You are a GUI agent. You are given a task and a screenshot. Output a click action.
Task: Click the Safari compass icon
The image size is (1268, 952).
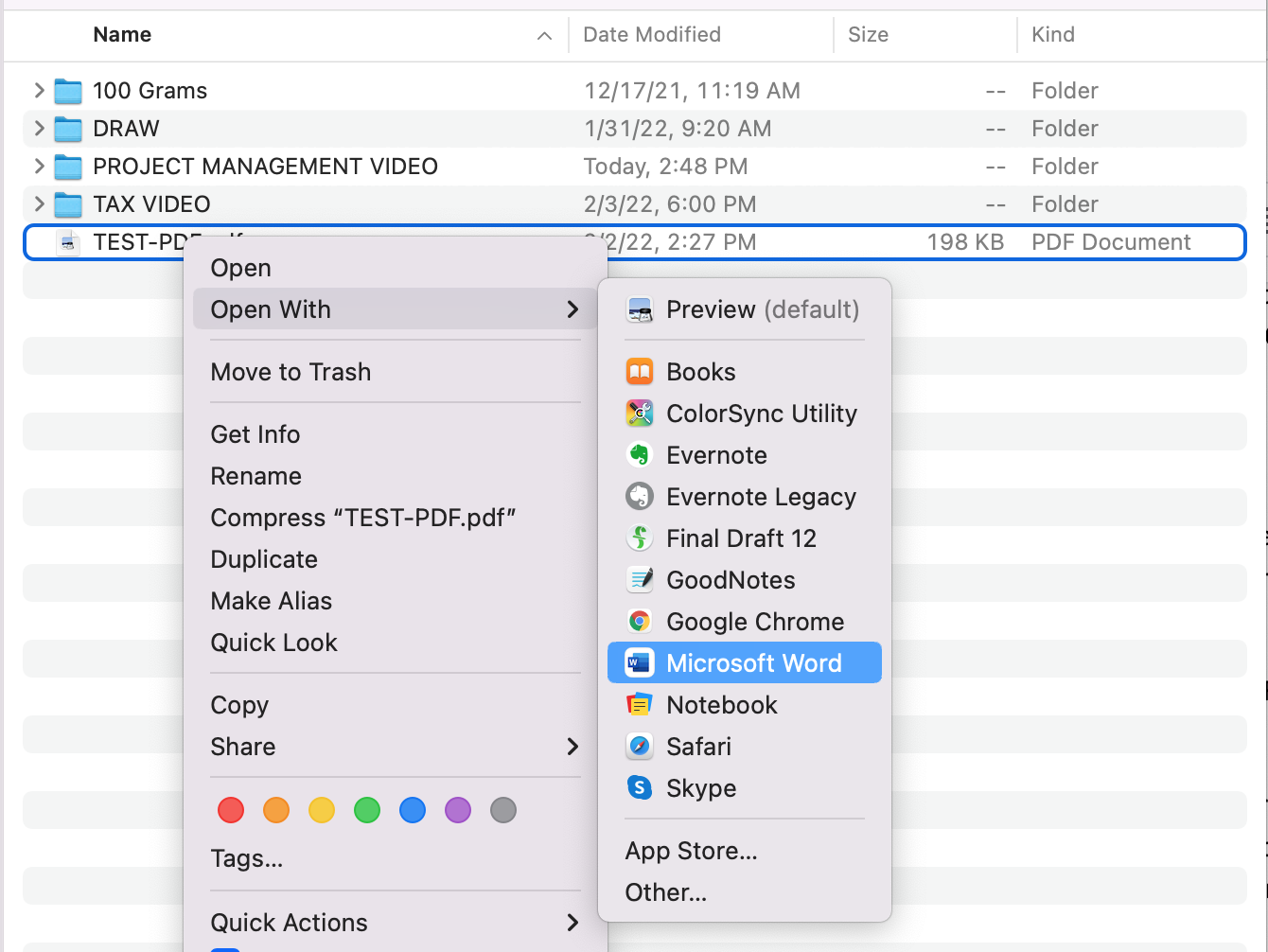pos(640,747)
